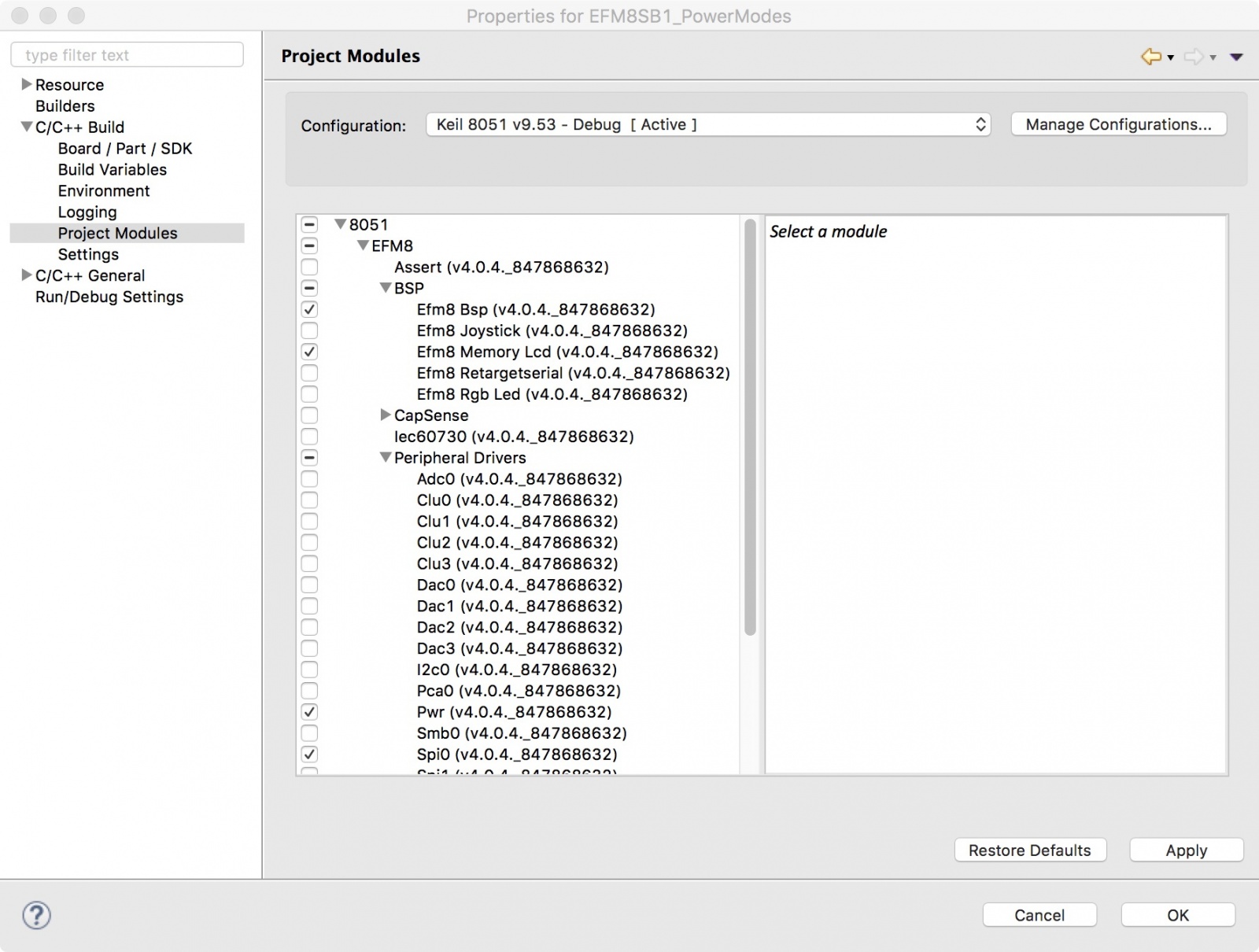Open Settings under C/C++ Build

[x=88, y=255]
